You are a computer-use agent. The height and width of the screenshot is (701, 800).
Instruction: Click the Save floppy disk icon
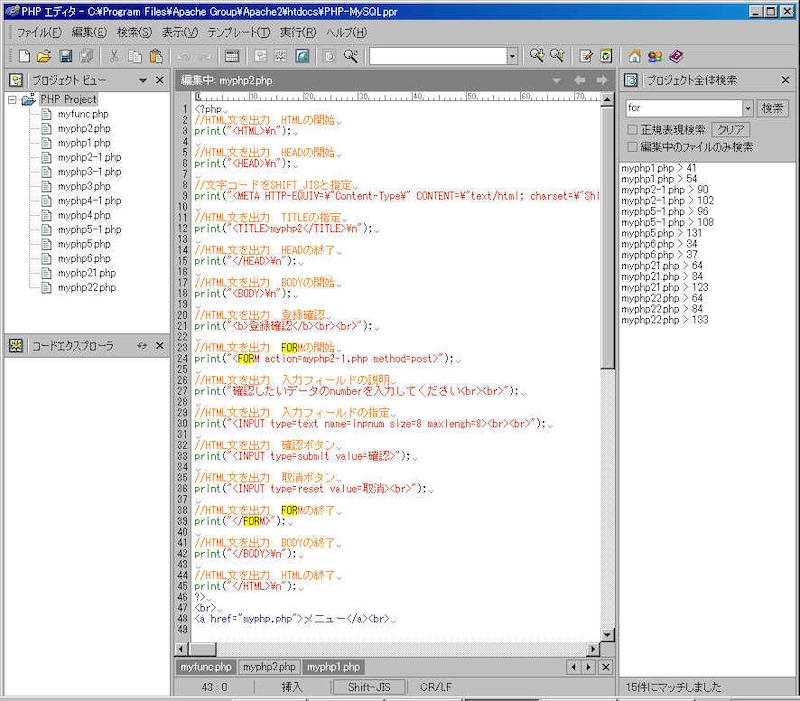coord(66,56)
